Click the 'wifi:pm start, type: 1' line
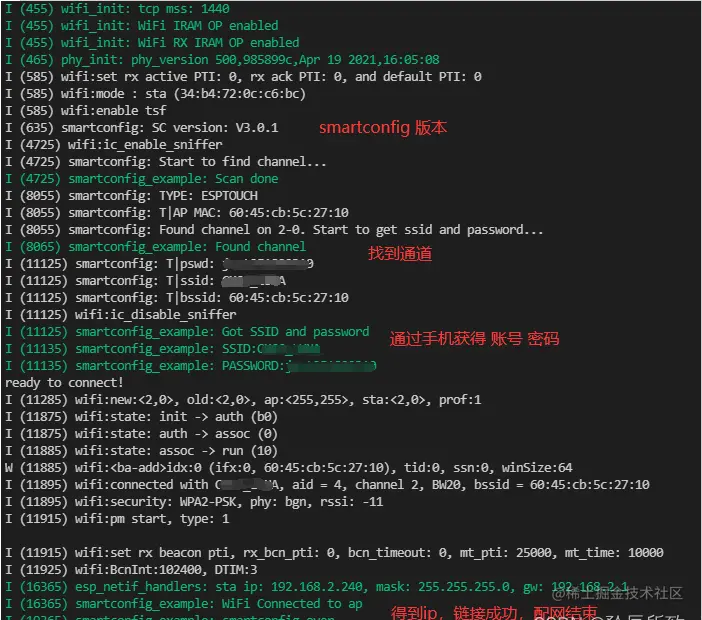This screenshot has width=702, height=620. [117, 519]
